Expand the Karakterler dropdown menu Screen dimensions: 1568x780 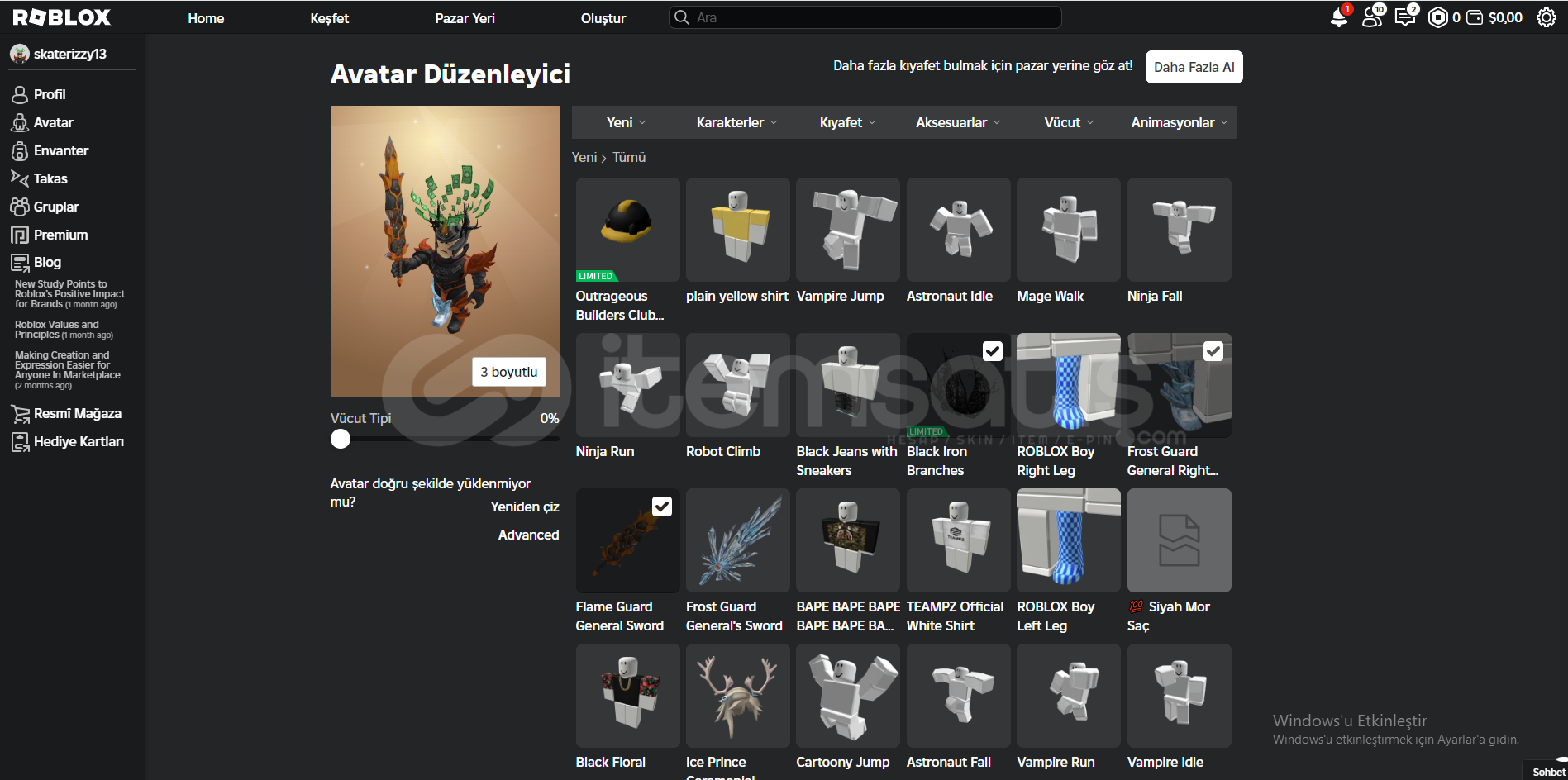coord(737,122)
